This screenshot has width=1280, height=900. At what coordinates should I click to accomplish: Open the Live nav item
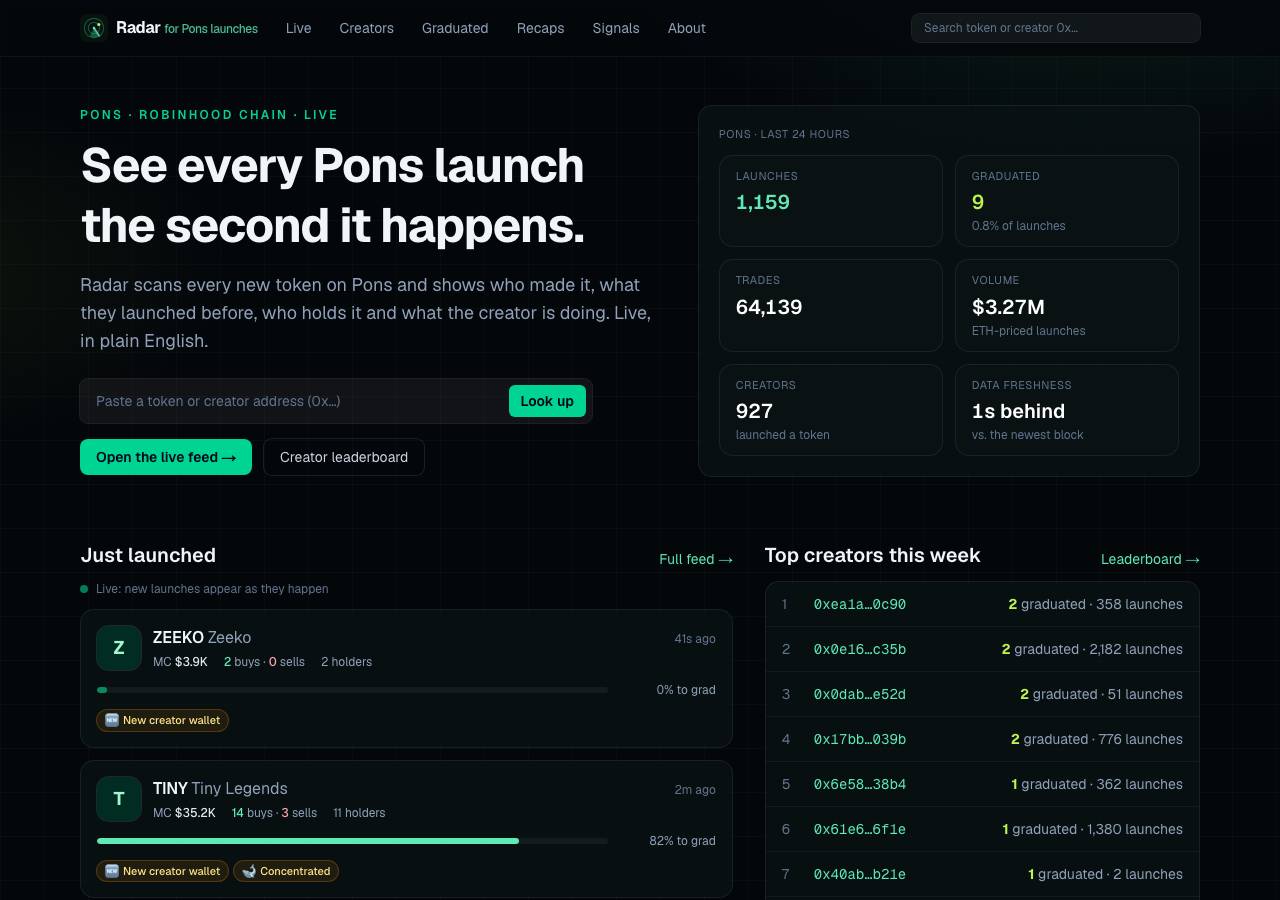click(298, 28)
